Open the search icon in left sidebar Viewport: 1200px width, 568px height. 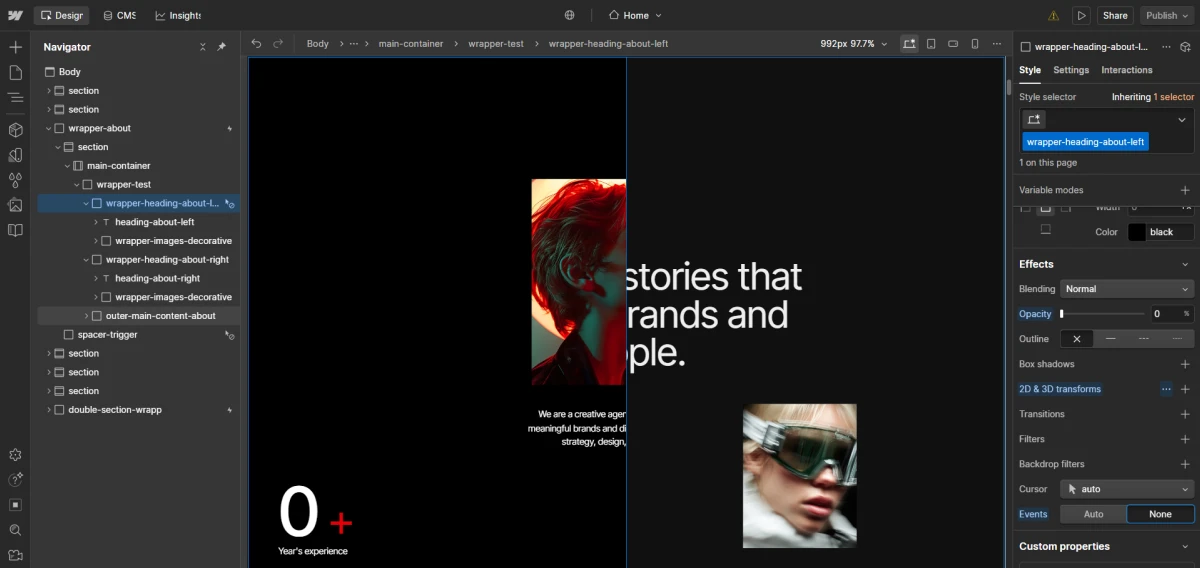point(15,530)
